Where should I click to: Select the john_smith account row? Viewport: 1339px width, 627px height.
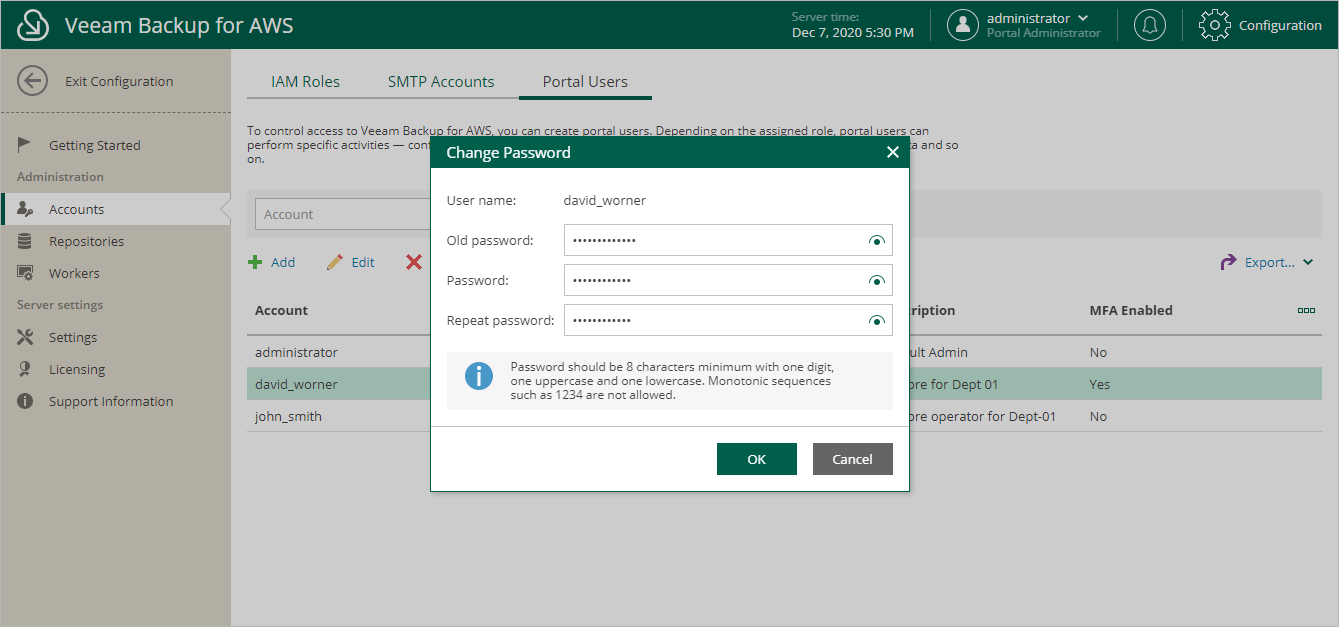pos(784,416)
